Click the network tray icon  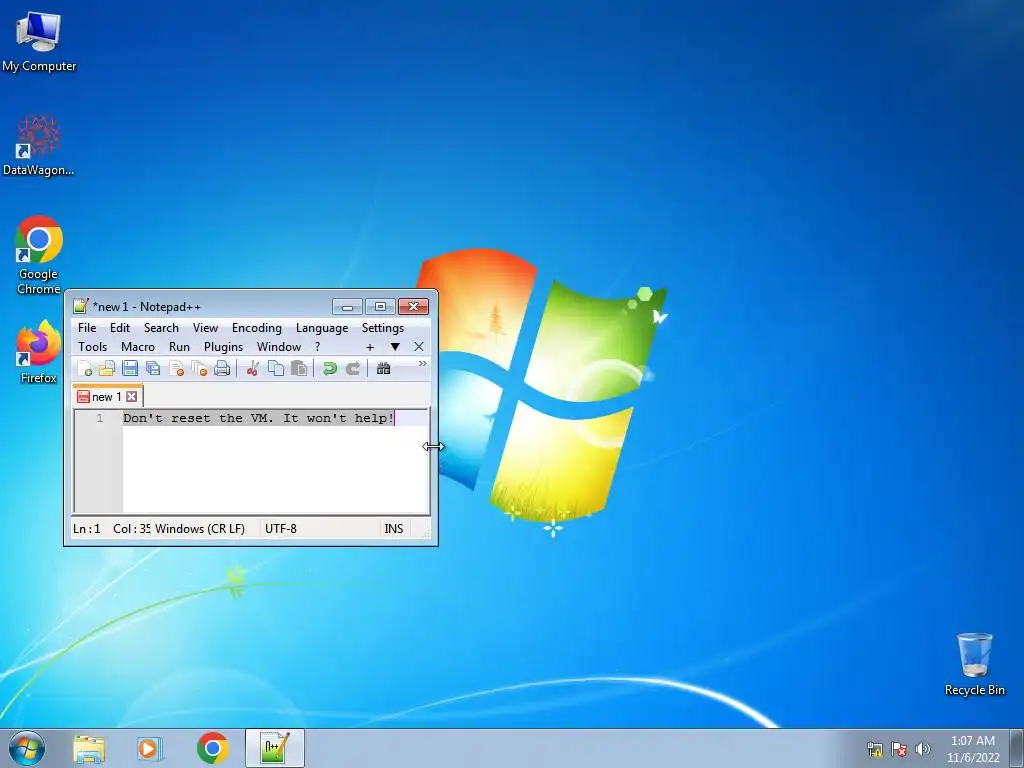(x=874, y=749)
